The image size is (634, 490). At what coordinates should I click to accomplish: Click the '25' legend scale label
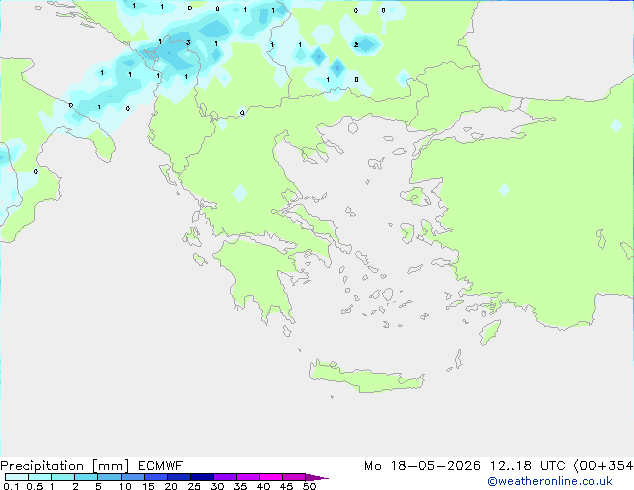pyautogui.click(x=194, y=486)
